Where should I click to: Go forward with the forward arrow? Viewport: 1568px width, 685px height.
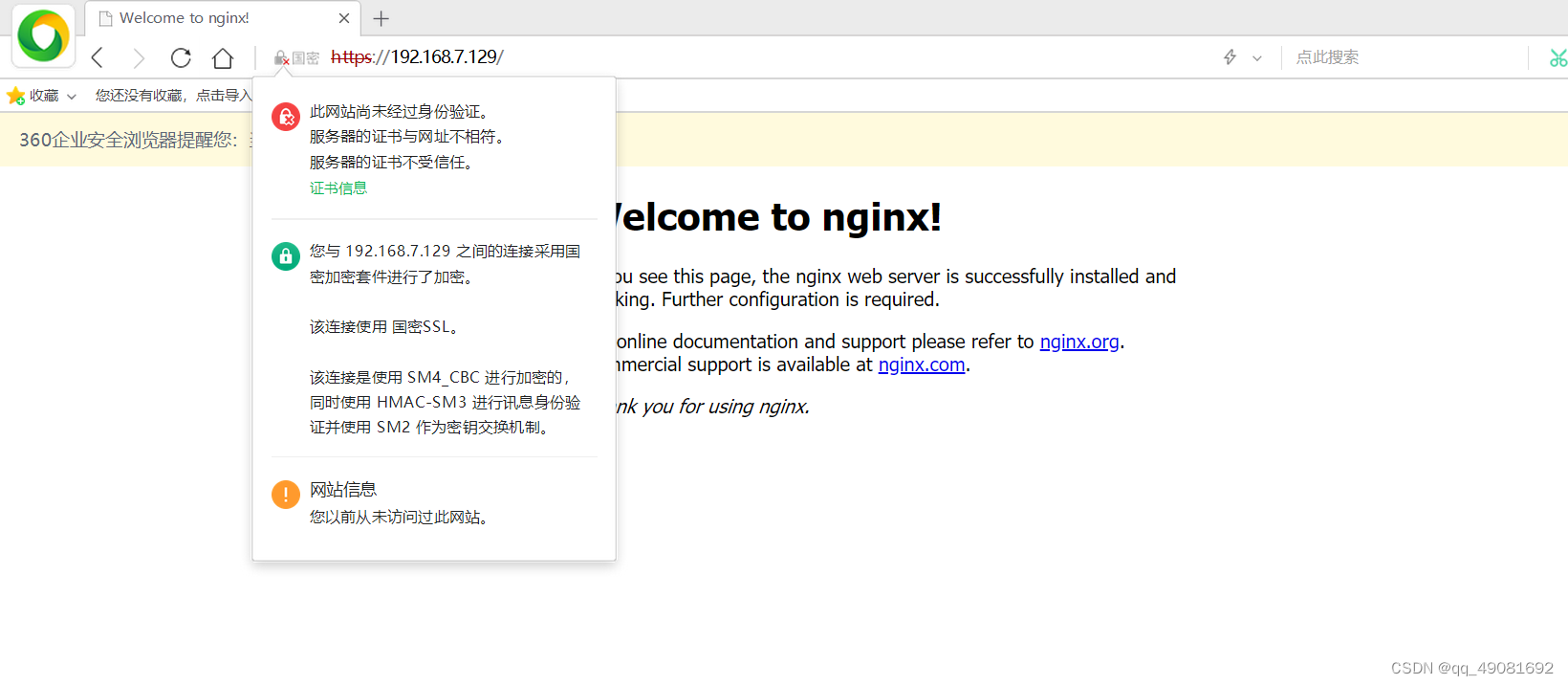(138, 57)
